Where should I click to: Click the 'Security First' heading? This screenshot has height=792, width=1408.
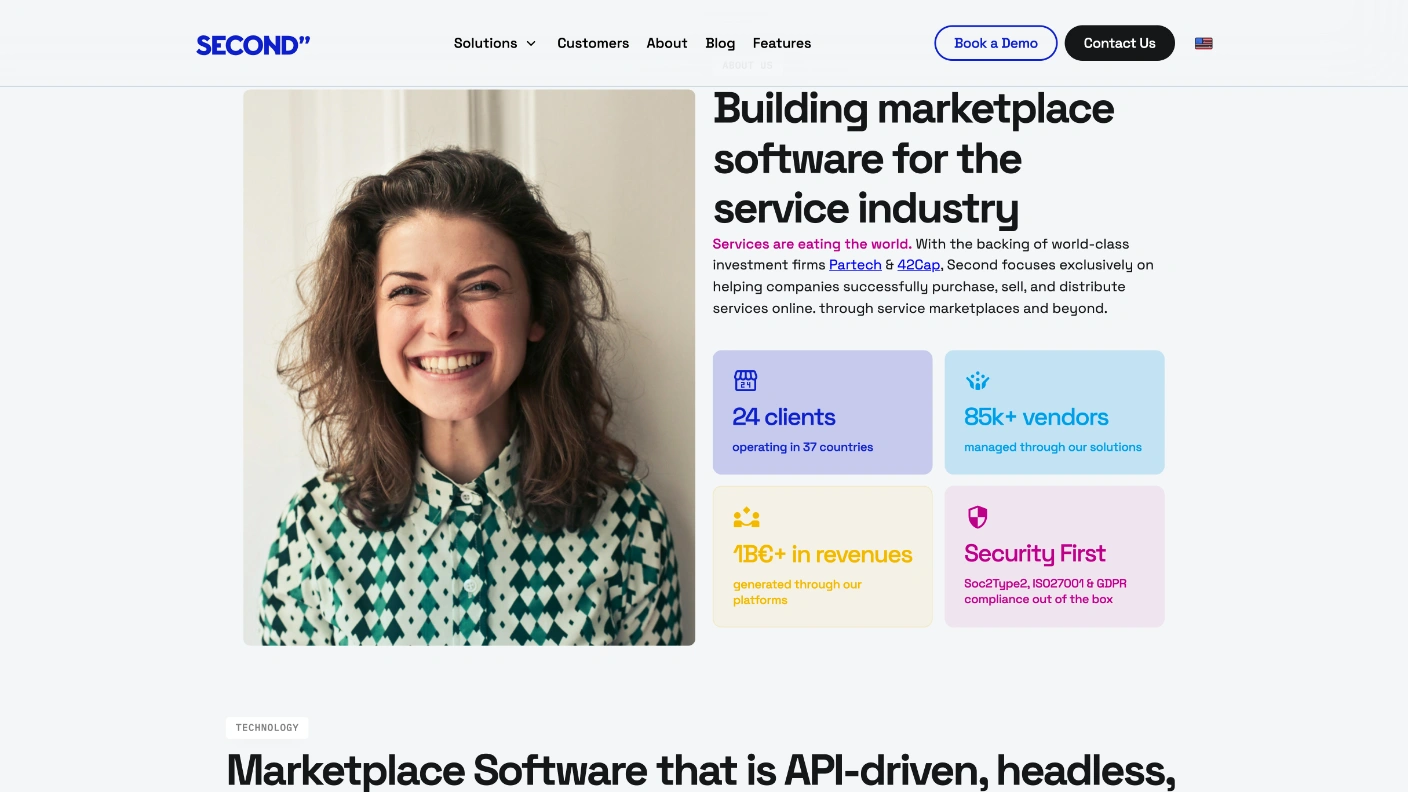pyautogui.click(x=1035, y=553)
